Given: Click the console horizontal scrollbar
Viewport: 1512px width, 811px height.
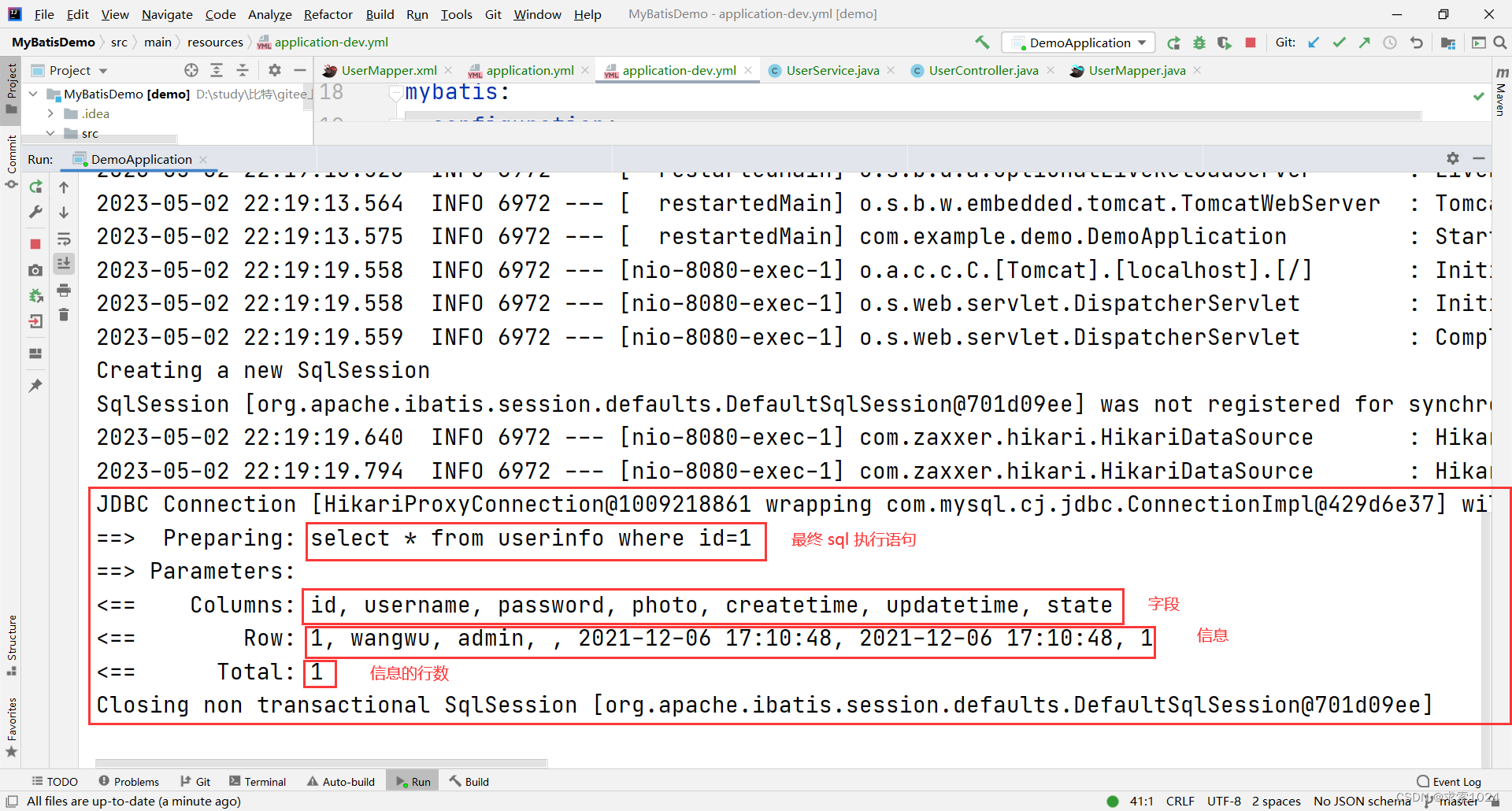Looking at the screenshot, I should 321,762.
